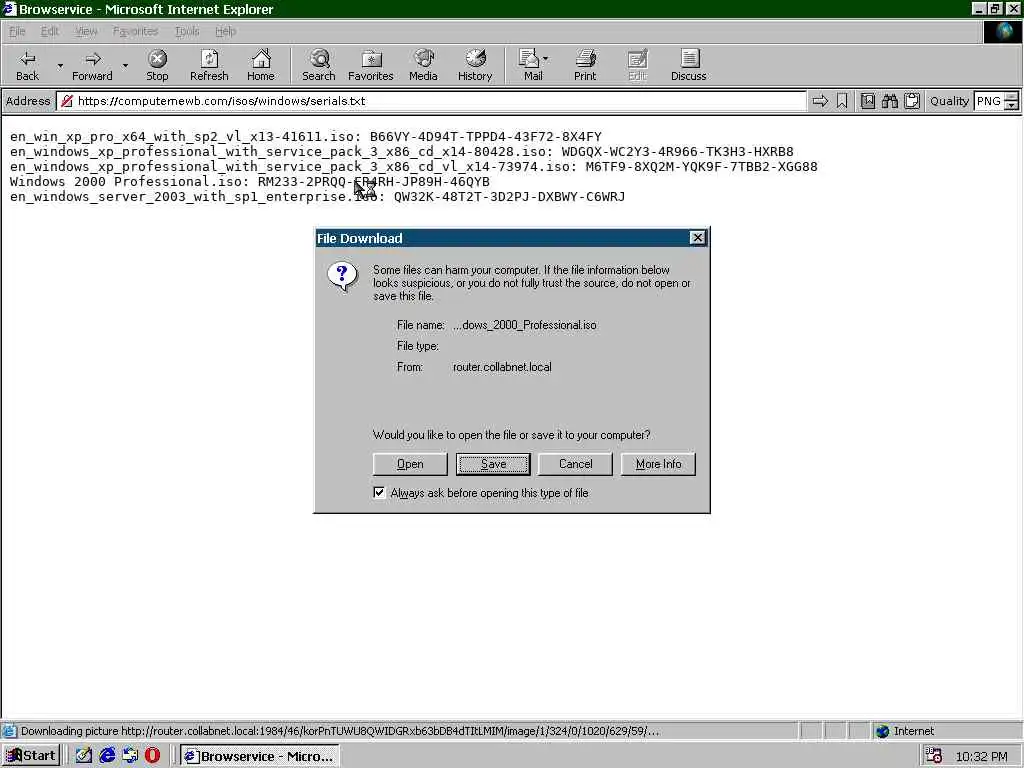Click into the address bar URL field
This screenshot has width=1024, height=768.
431,101
